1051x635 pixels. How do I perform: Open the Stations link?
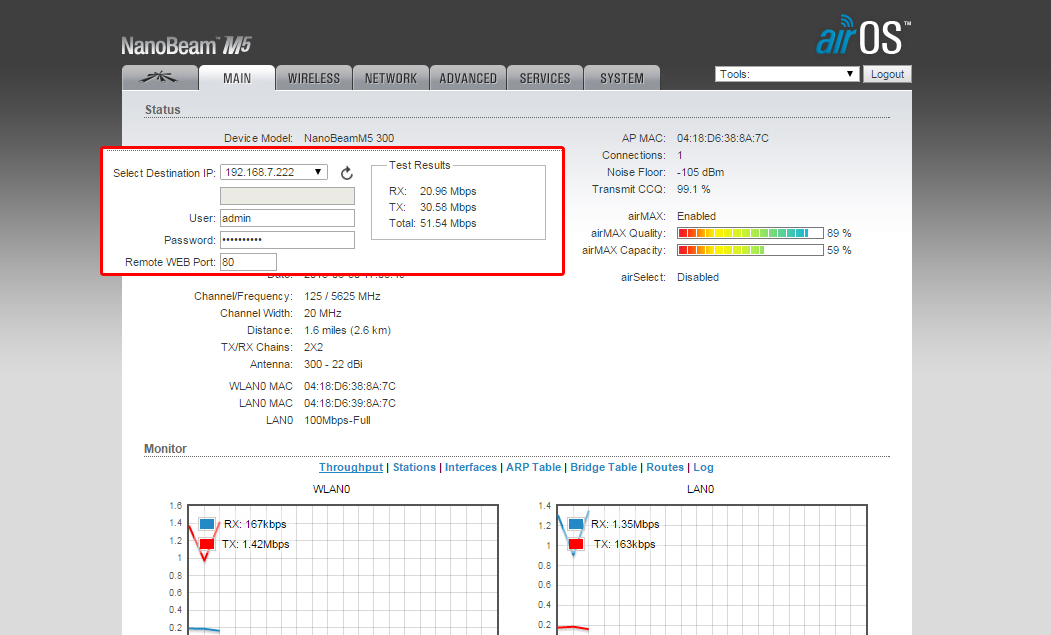414,467
